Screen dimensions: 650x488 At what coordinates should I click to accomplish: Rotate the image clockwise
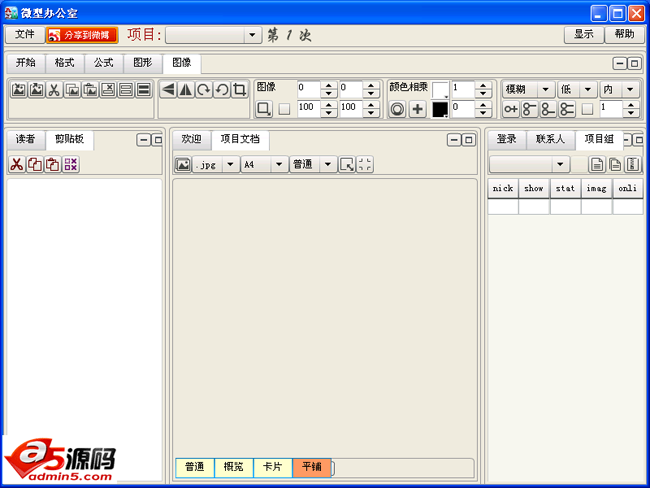point(204,90)
